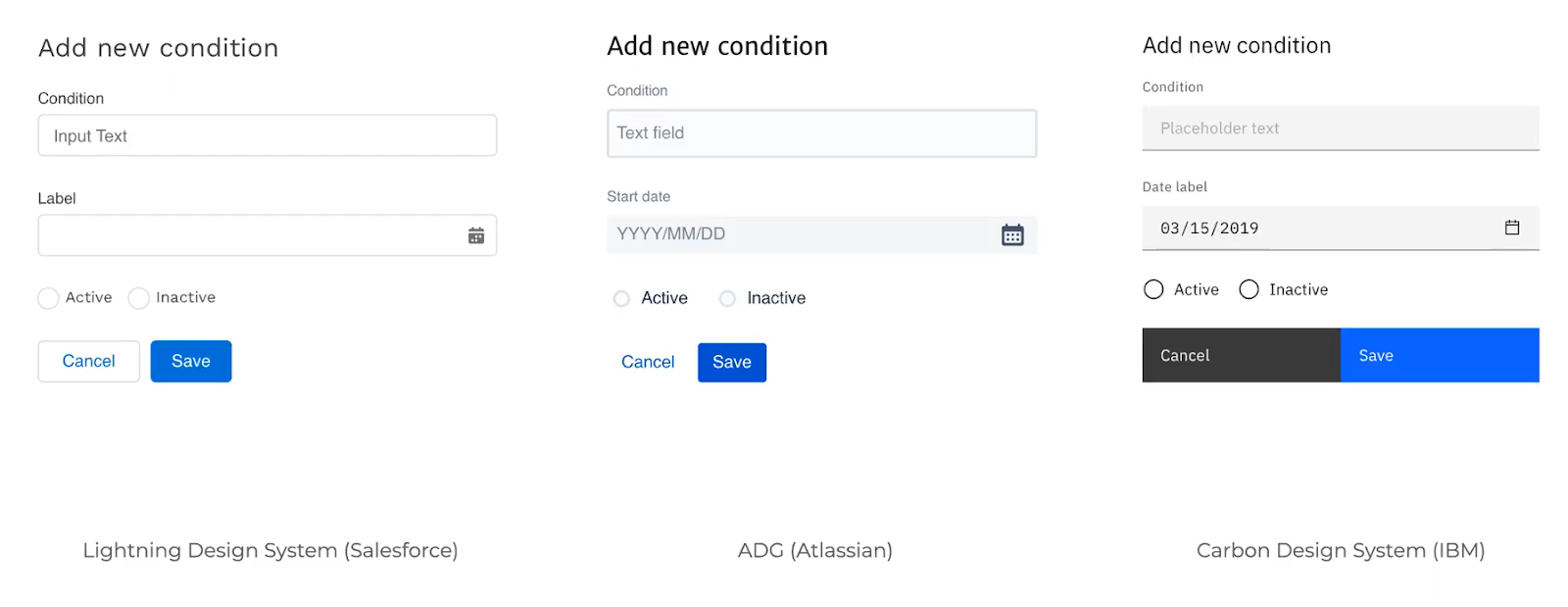
Task: Click the borderless blue Cancel text link
Action: [648, 362]
